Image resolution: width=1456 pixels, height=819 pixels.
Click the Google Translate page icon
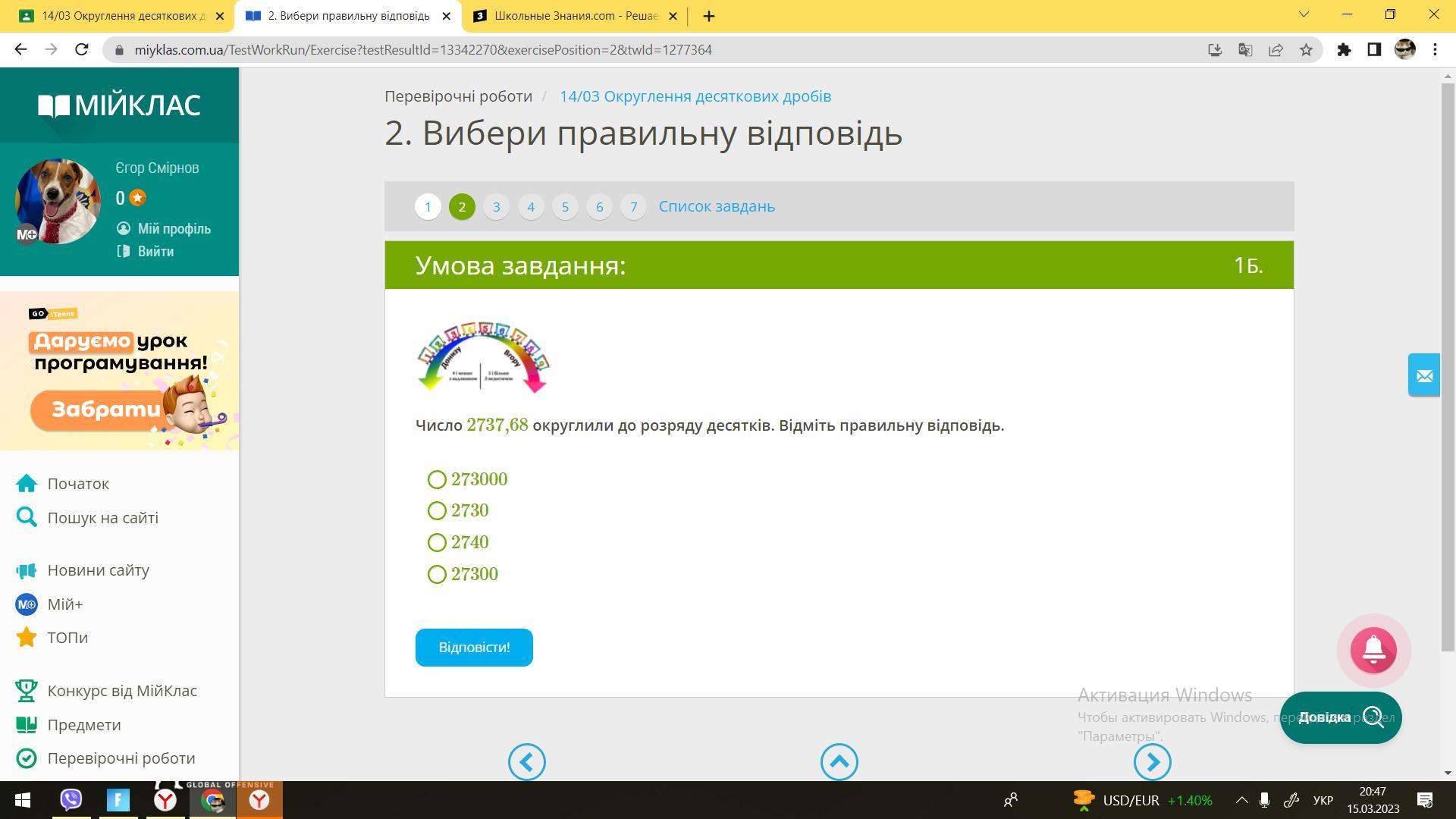pyautogui.click(x=1245, y=50)
